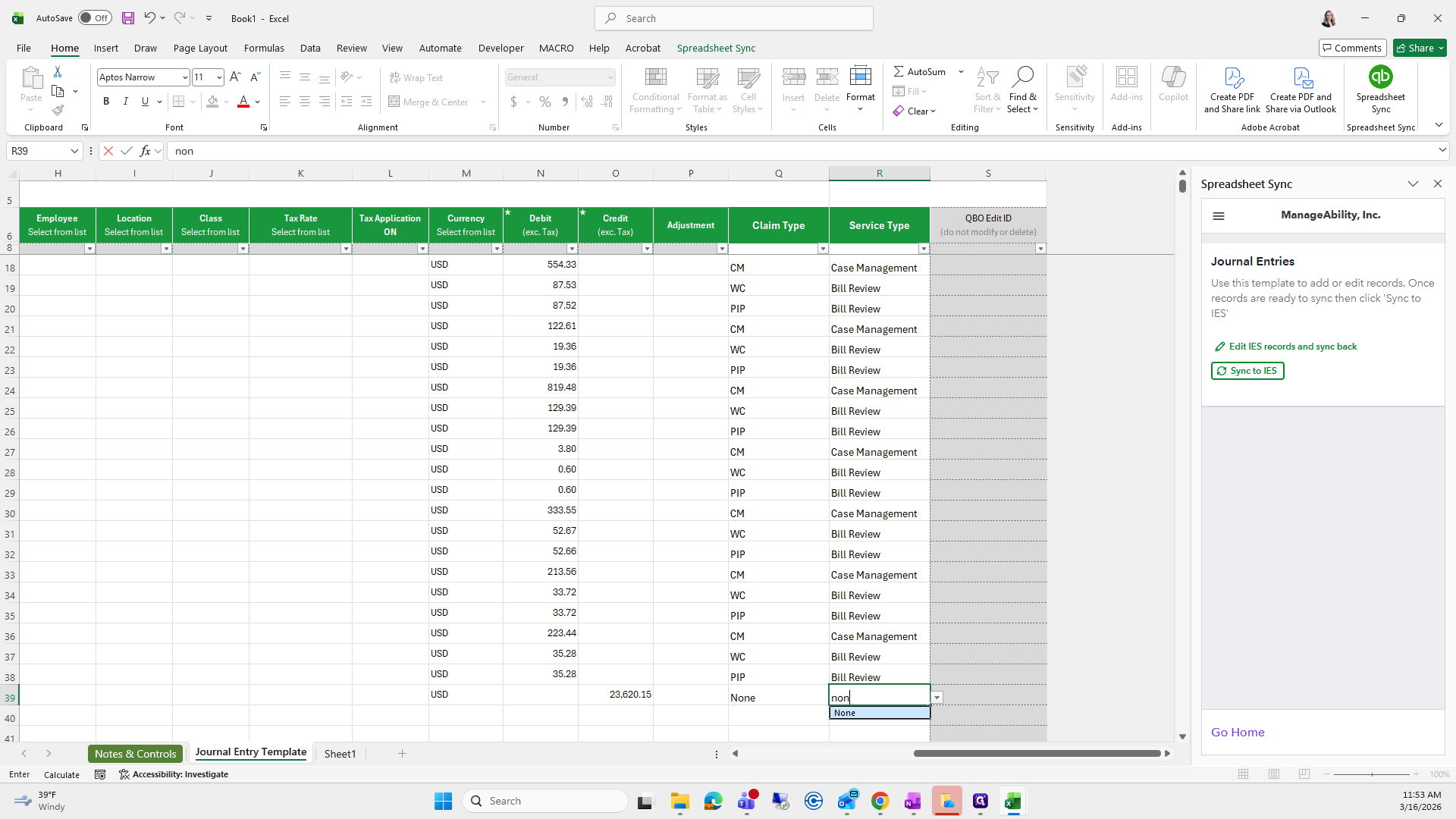The image size is (1456, 819).
Task: Click the Save icon in title bar
Action: [127, 18]
